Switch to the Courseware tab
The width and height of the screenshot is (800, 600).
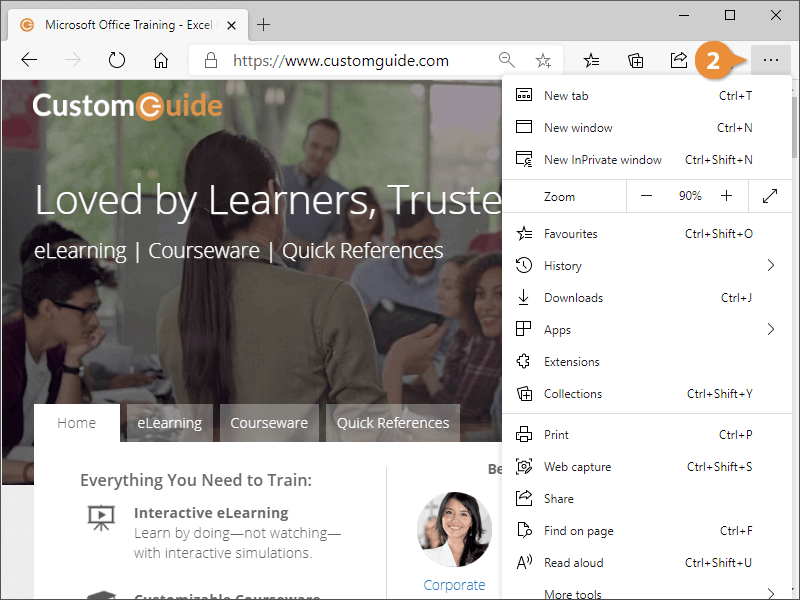(269, 423)
